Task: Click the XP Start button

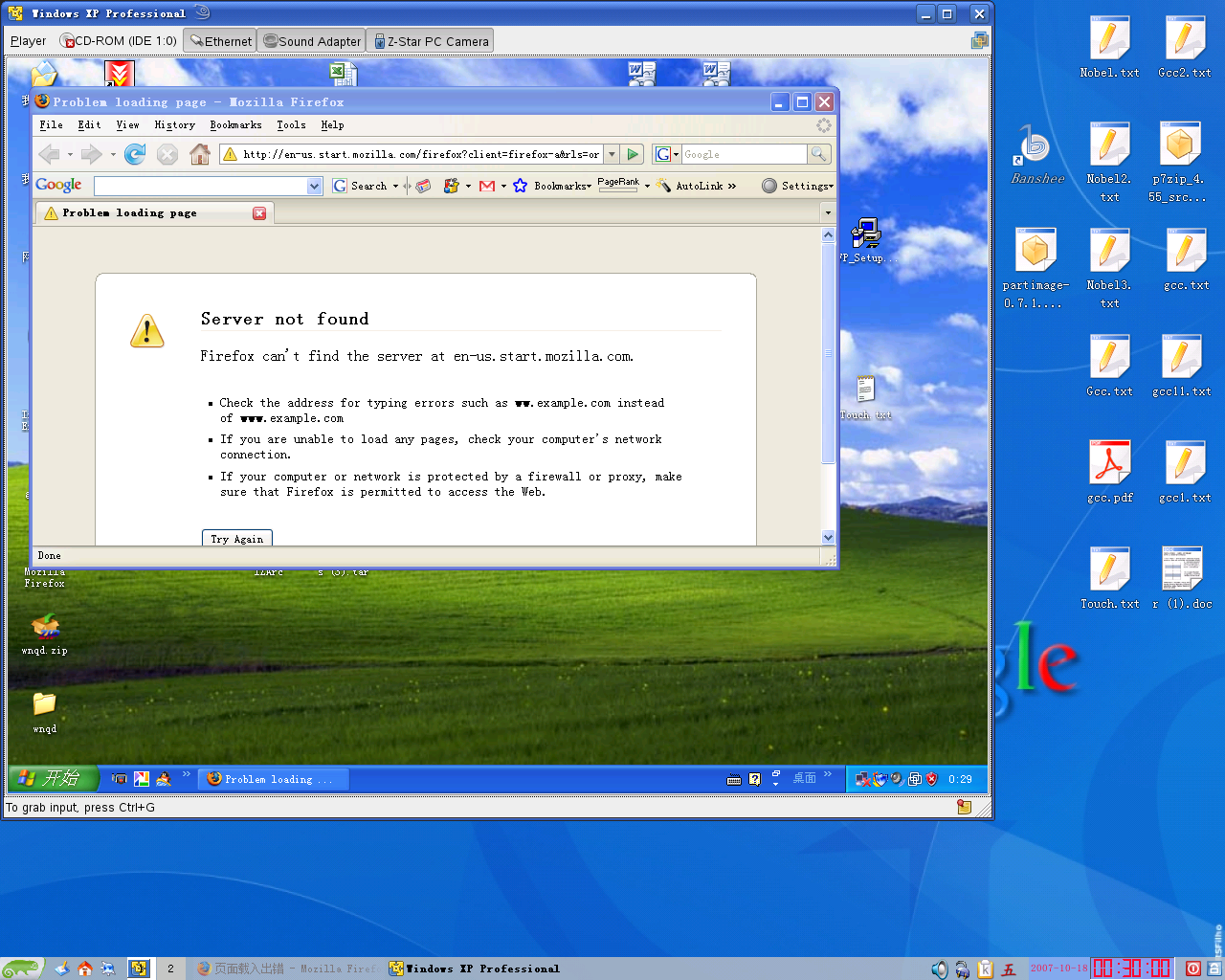Action: click(x=54, y=778)
